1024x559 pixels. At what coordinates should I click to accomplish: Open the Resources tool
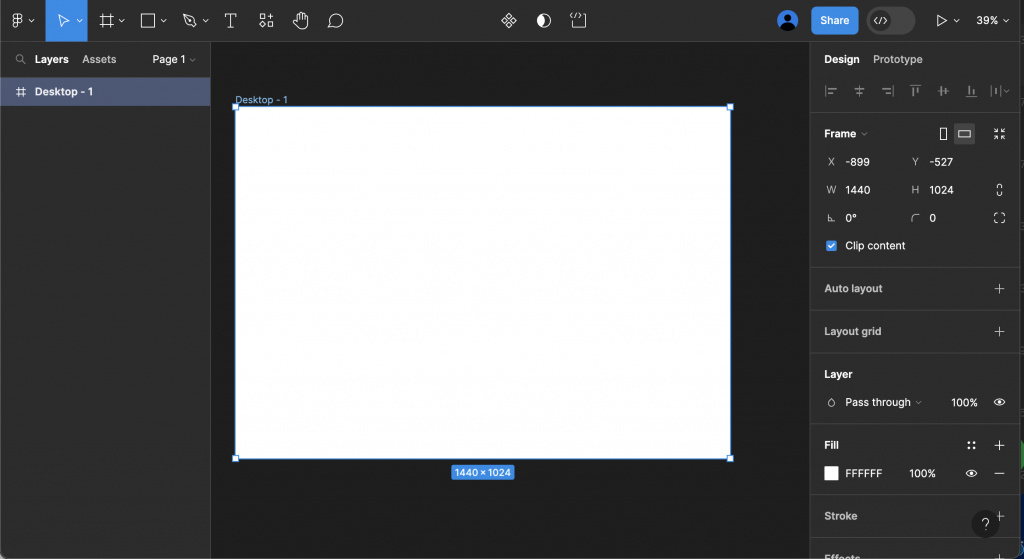(x=266, y=21)
